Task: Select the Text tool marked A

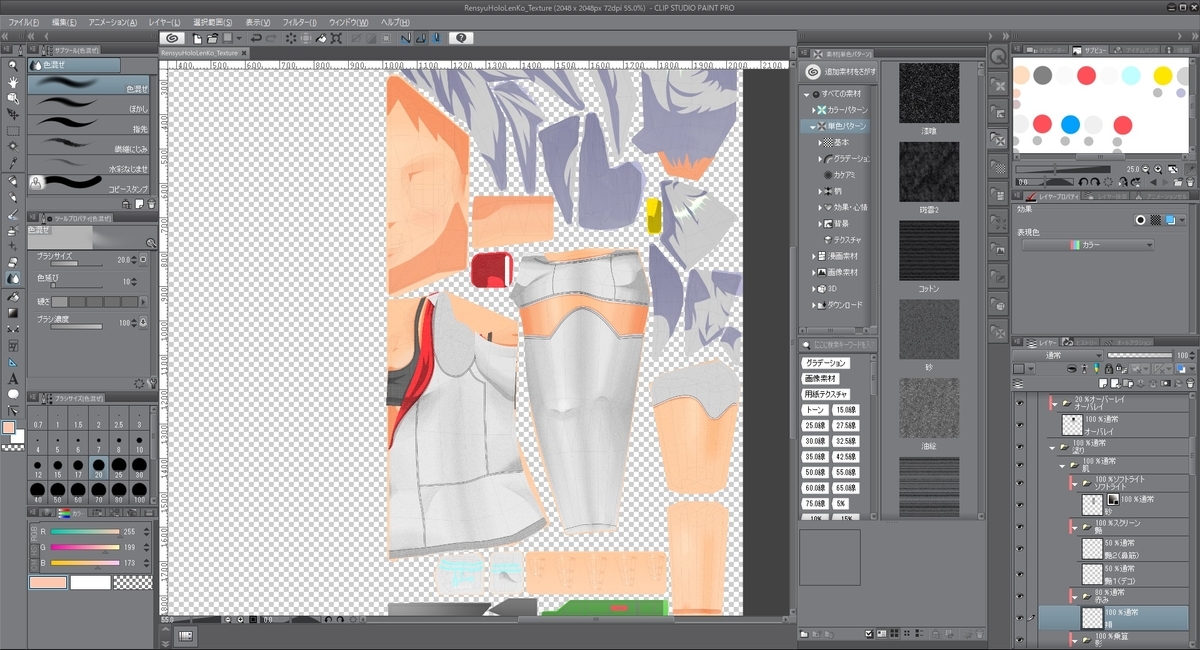Action: (13, 378)
